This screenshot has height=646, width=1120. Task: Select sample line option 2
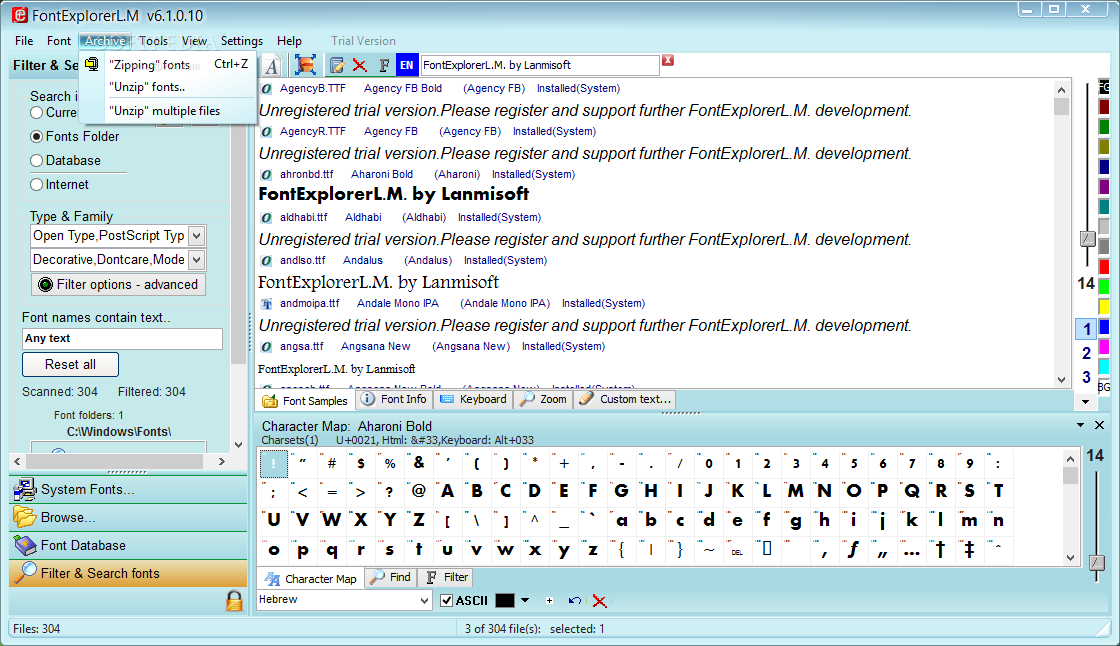tap(1086, 353)
